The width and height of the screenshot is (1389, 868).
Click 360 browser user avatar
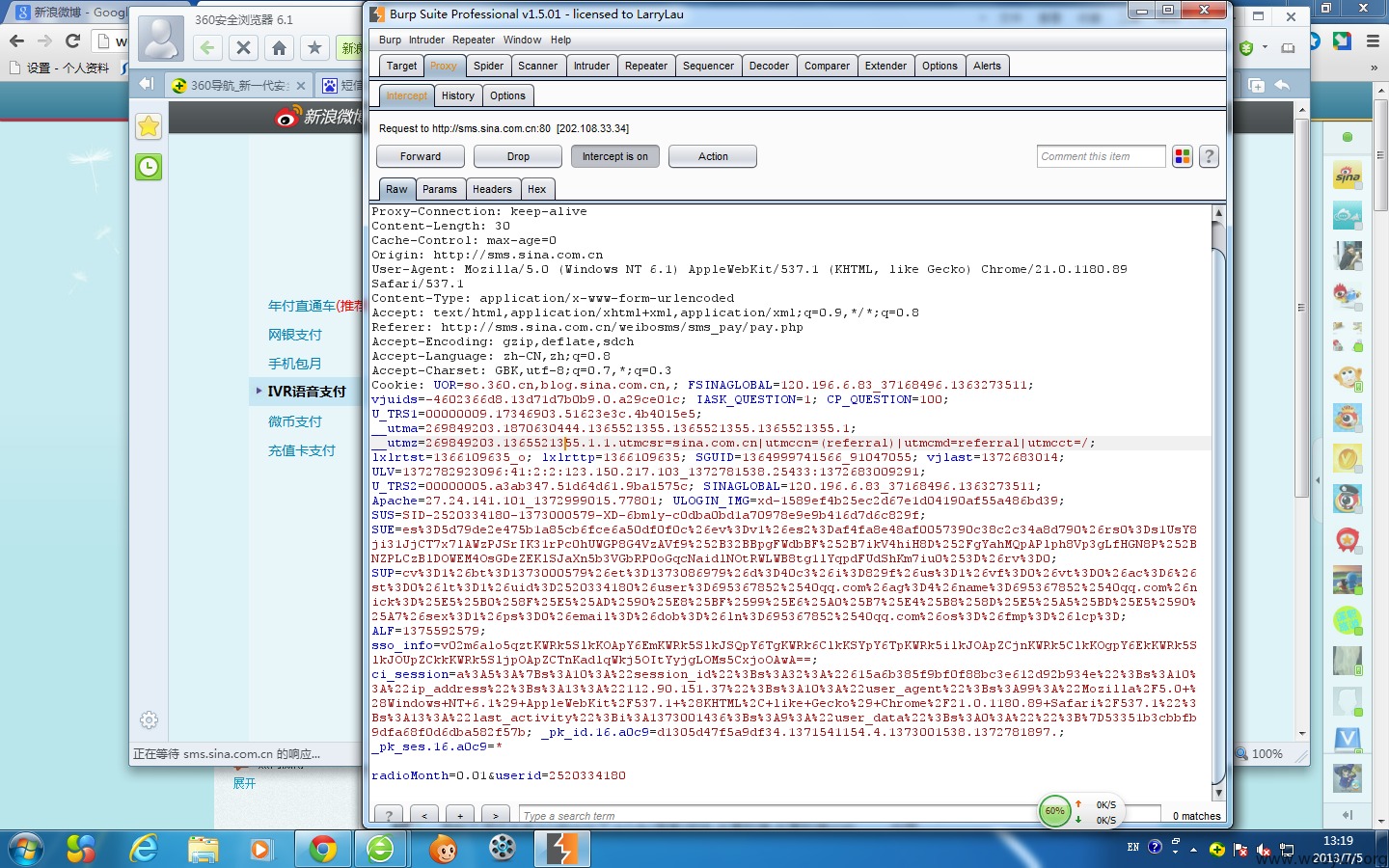[160, 39]
